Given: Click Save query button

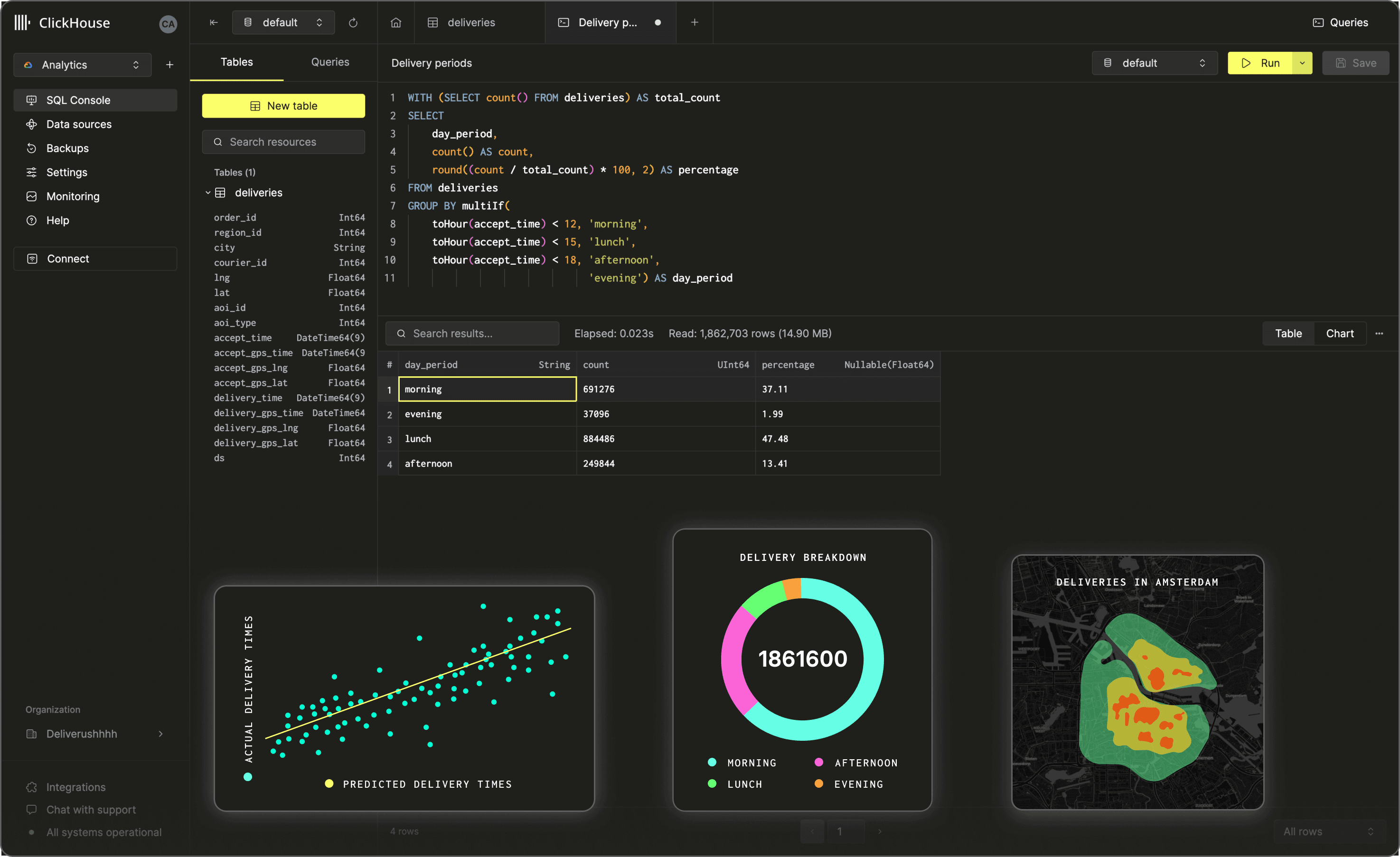Looking at the screenshot, I should point(1353,62).
